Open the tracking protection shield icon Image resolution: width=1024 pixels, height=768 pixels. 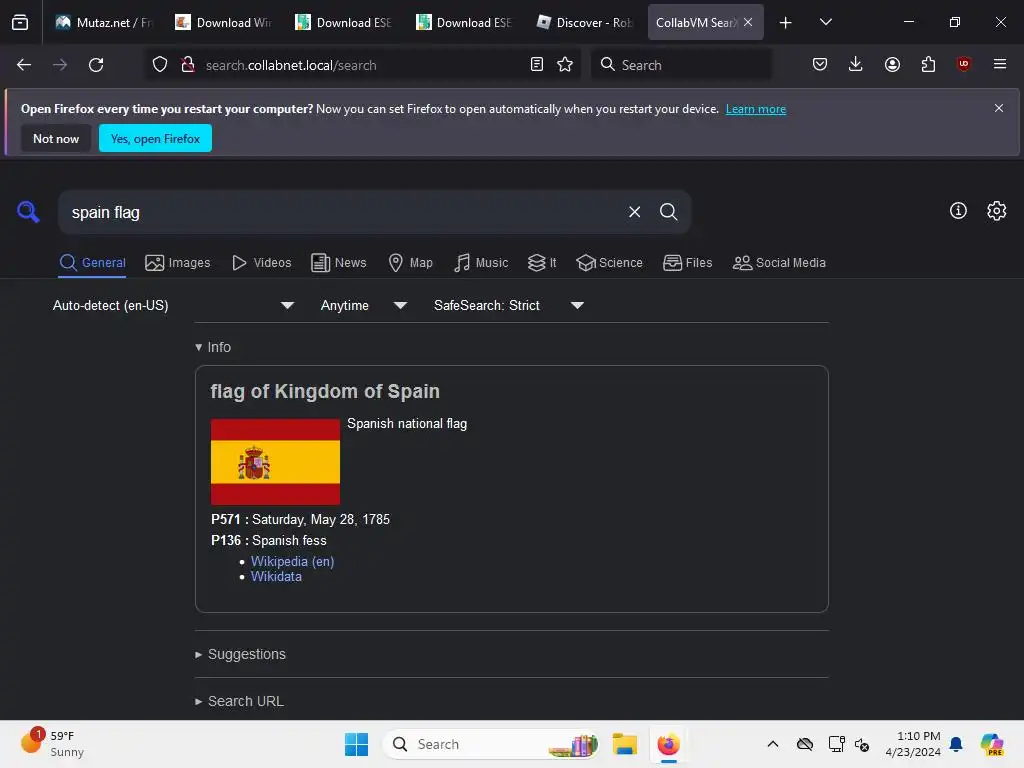click(160, 65)
